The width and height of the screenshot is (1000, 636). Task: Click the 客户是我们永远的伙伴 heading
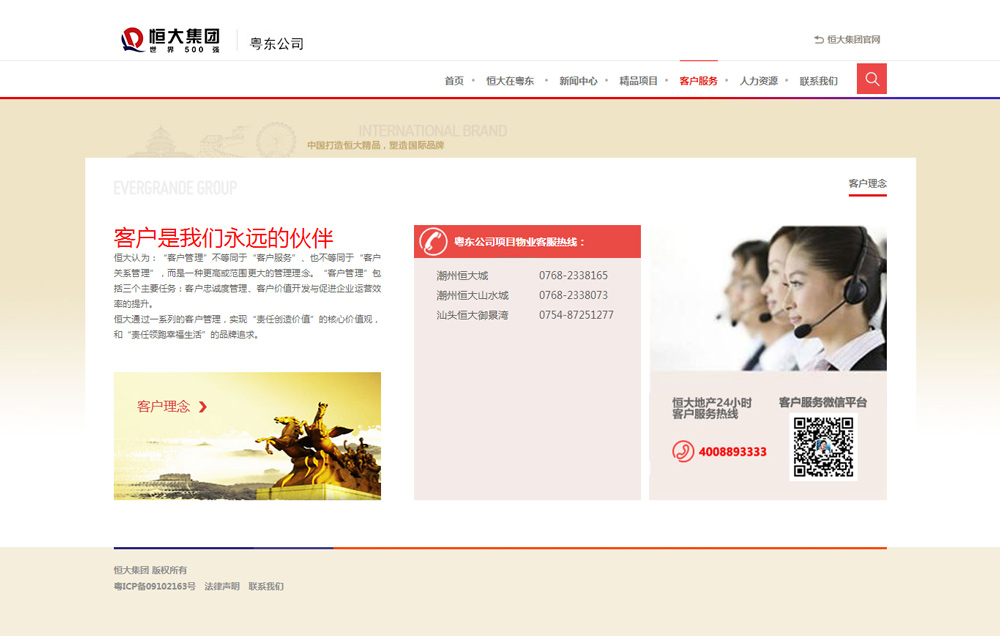click(x=223, y=238)
